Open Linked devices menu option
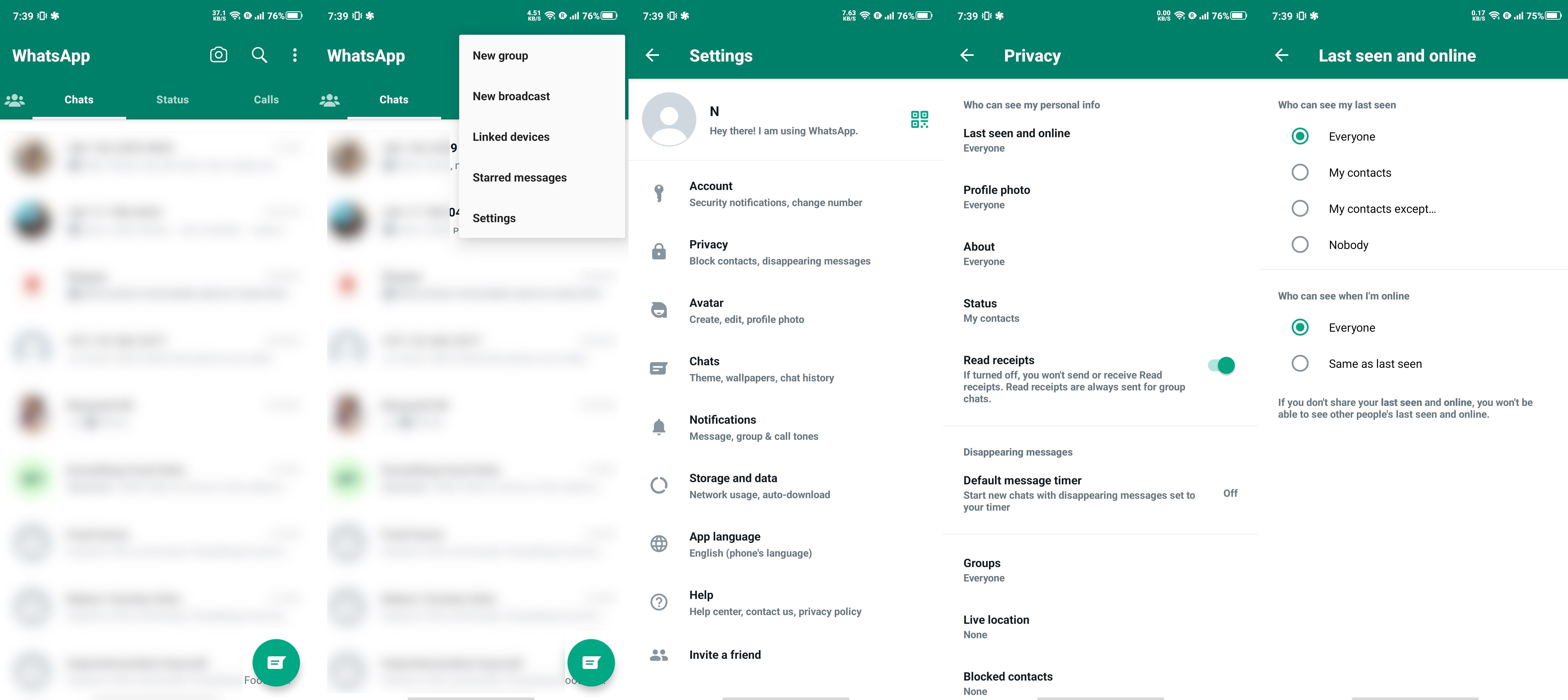1568x700 pixels. (511, 136)
